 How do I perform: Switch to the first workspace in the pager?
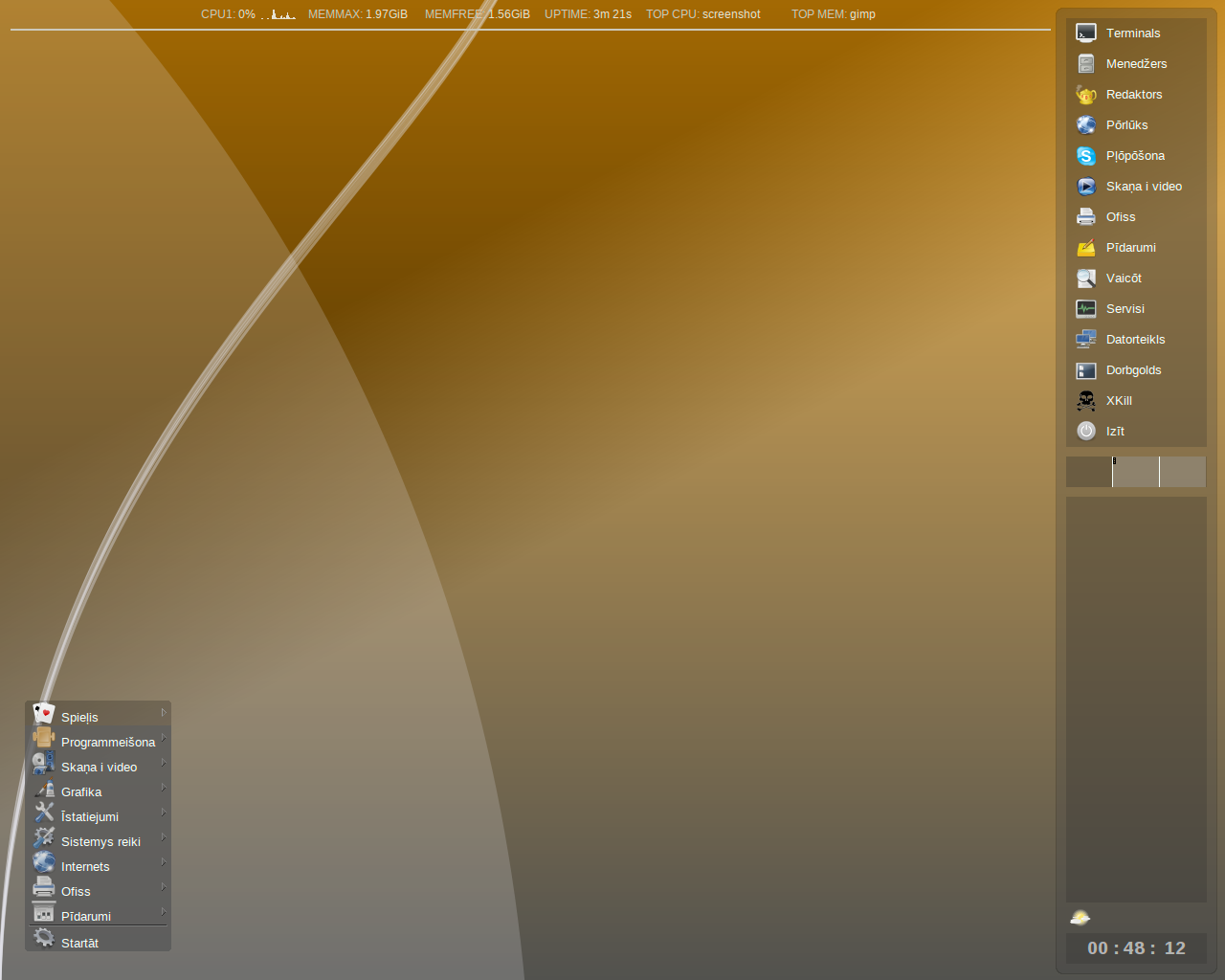(x=1089, y=472)
